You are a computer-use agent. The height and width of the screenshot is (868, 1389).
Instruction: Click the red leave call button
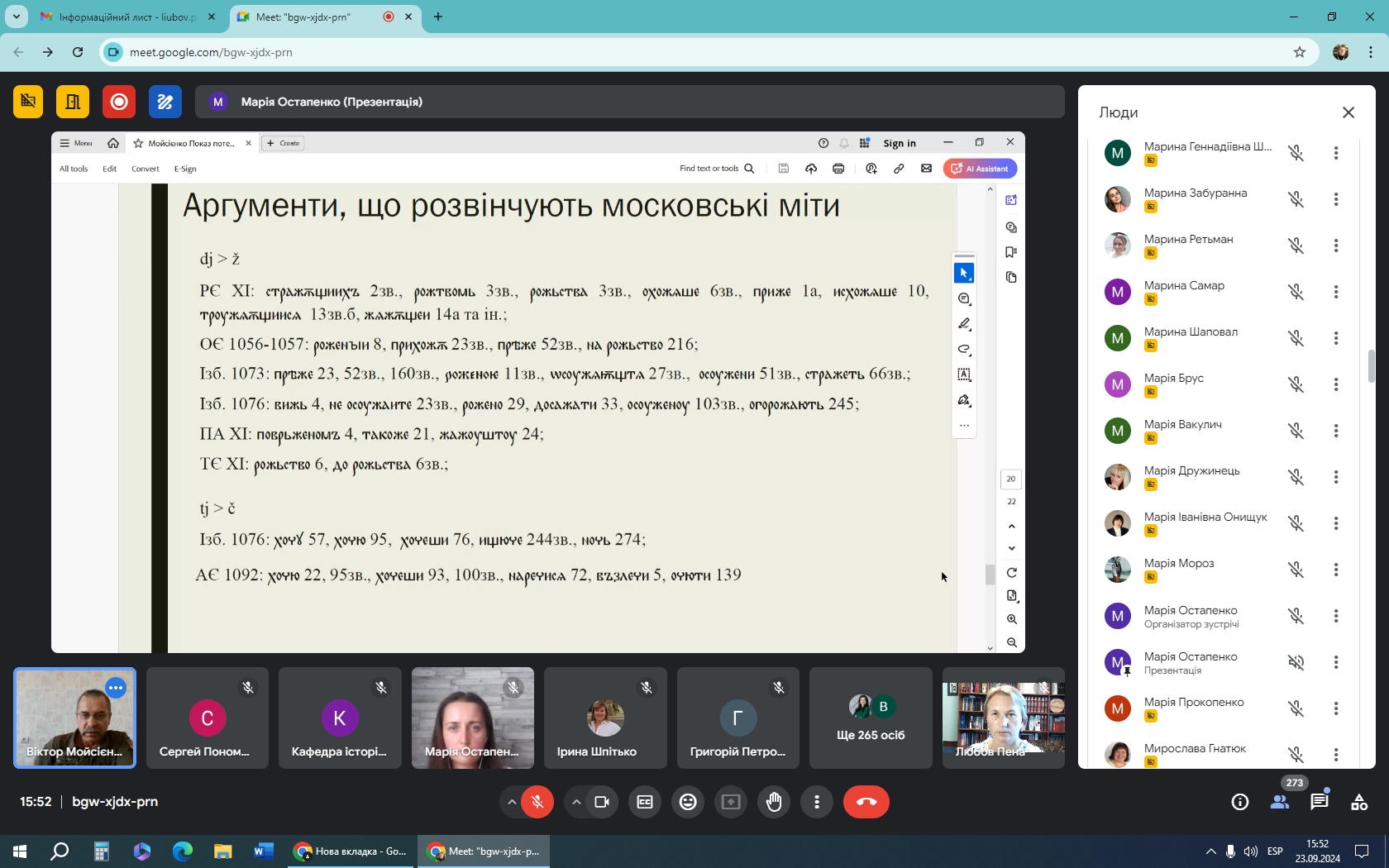pos(866,802)
